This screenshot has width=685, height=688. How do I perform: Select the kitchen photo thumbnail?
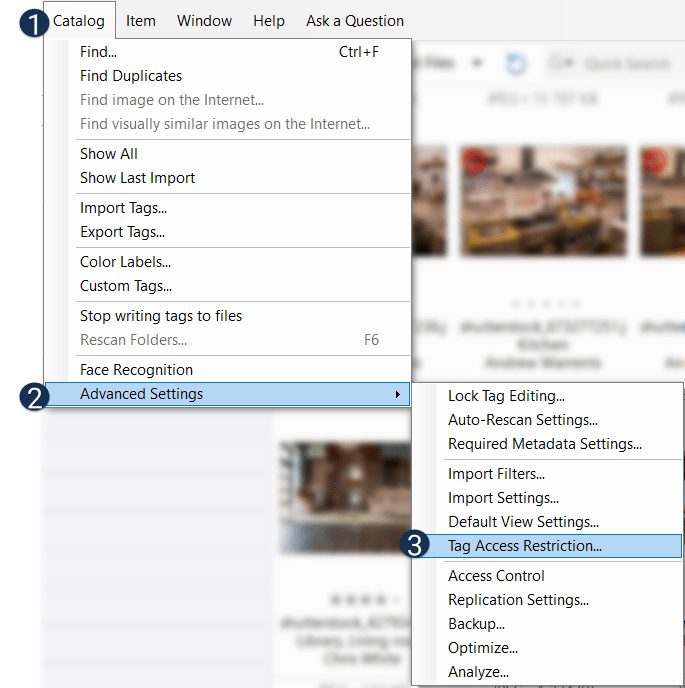tap(543, 200)
